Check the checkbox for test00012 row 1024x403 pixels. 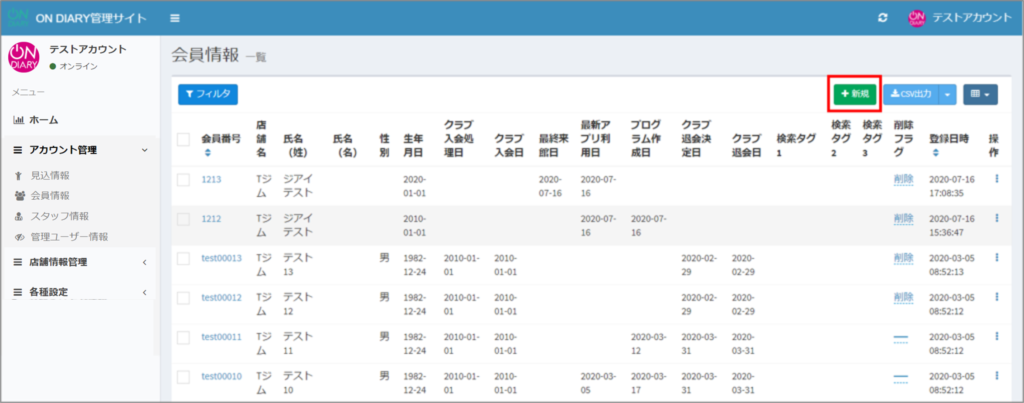183,297
